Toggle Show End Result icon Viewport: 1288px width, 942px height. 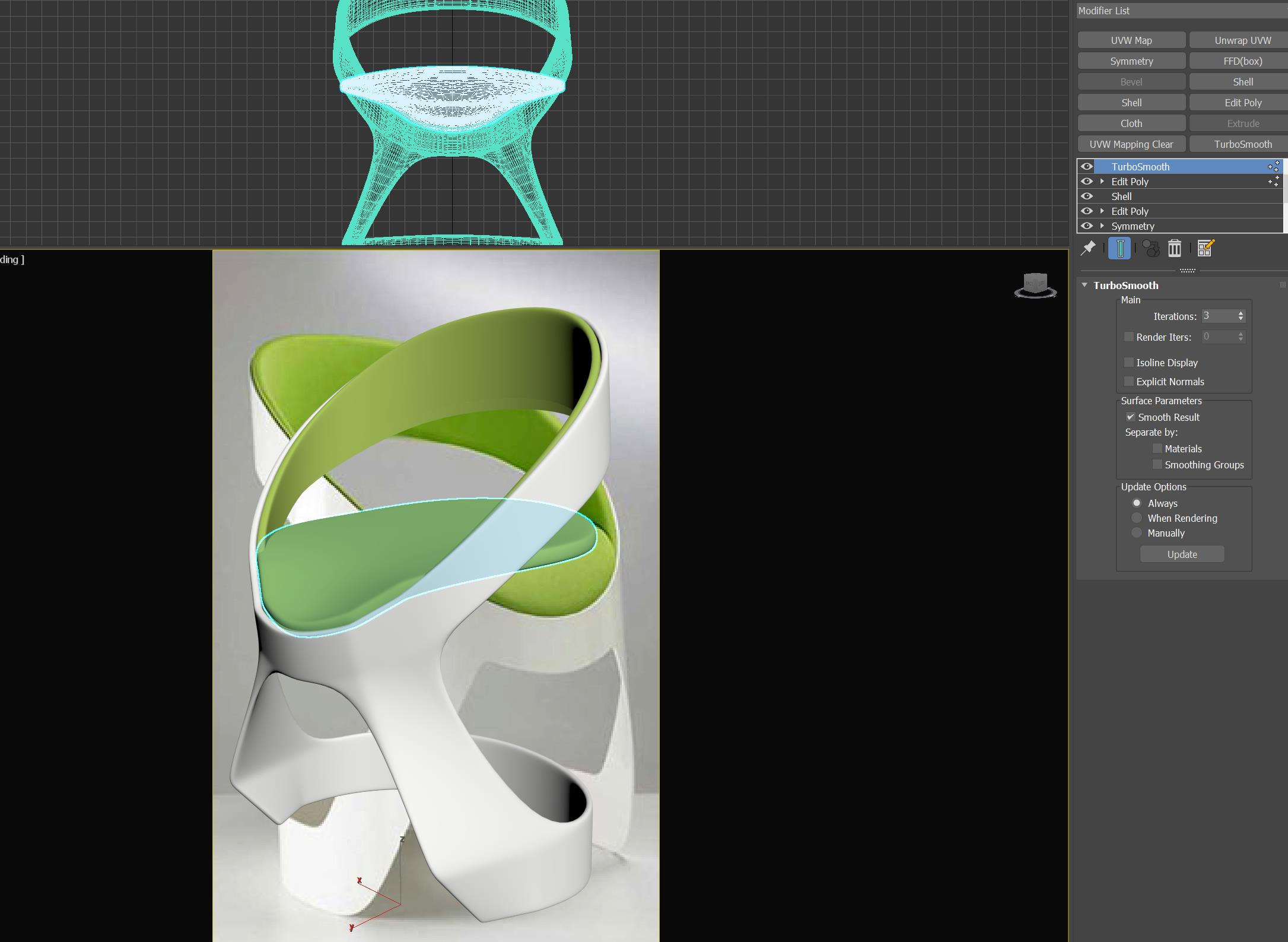pos(1120,248)
